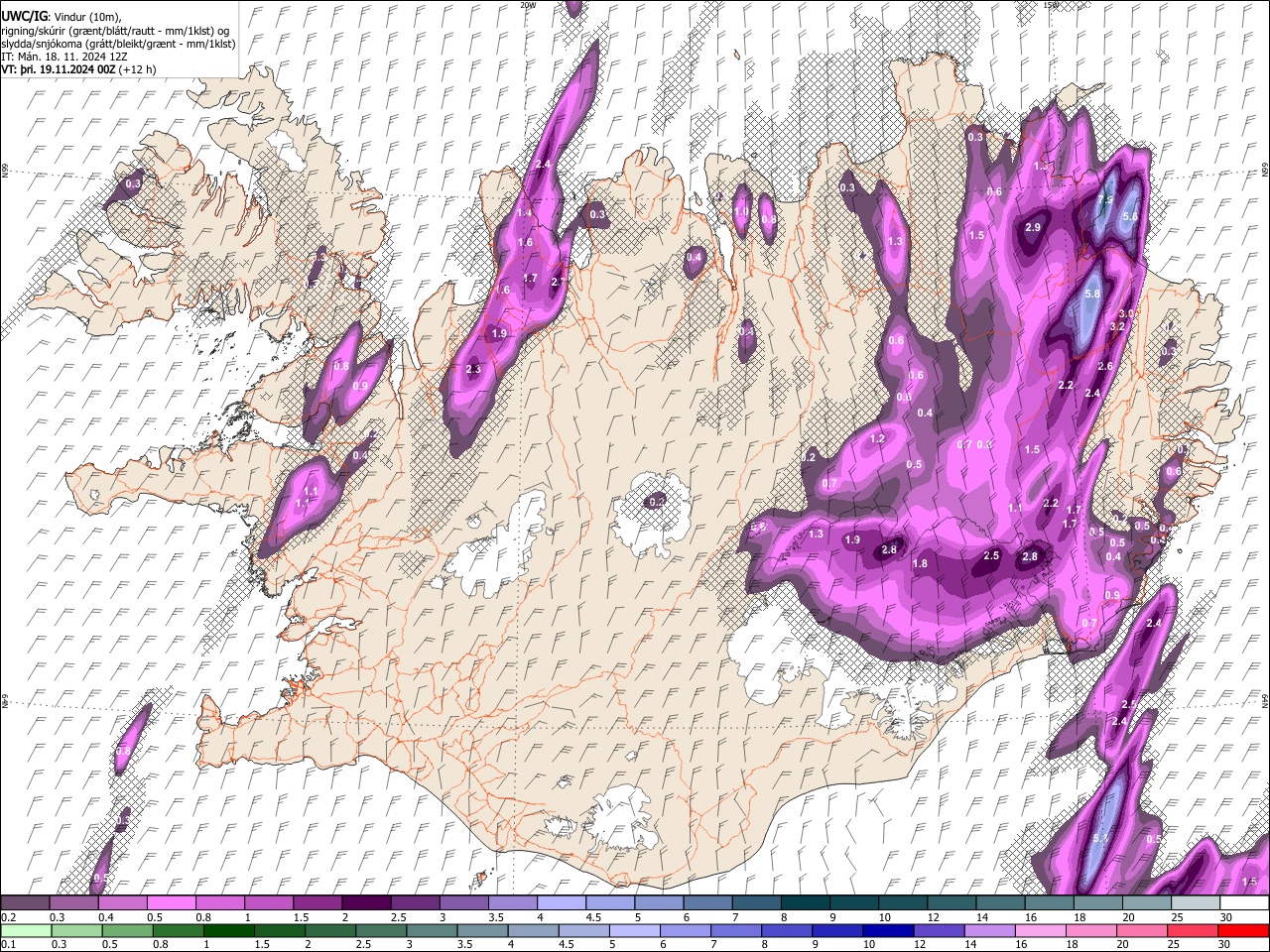1270x952 pixels.
Task: Click the 0.9 value in the west
Action: pos(360,387)
